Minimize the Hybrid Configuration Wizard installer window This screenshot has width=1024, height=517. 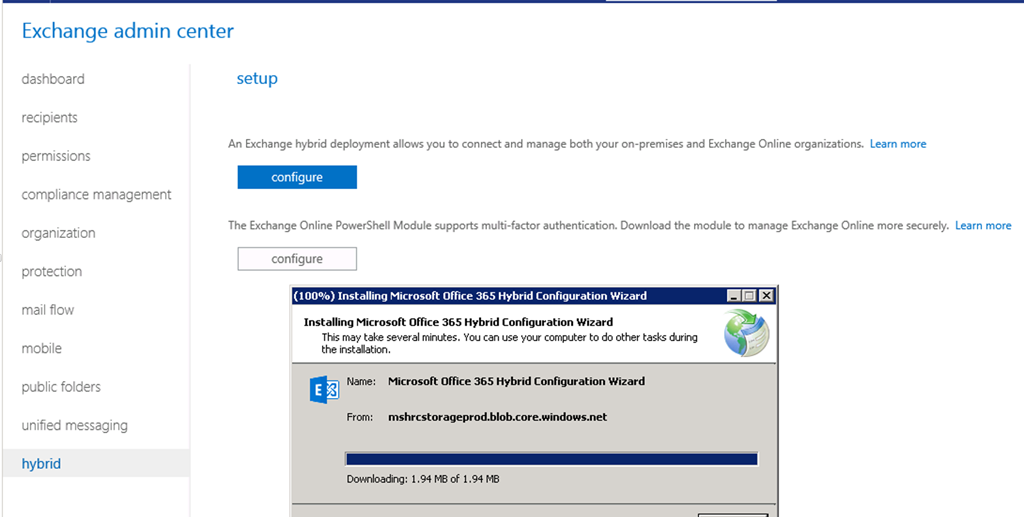pos(735,296)
